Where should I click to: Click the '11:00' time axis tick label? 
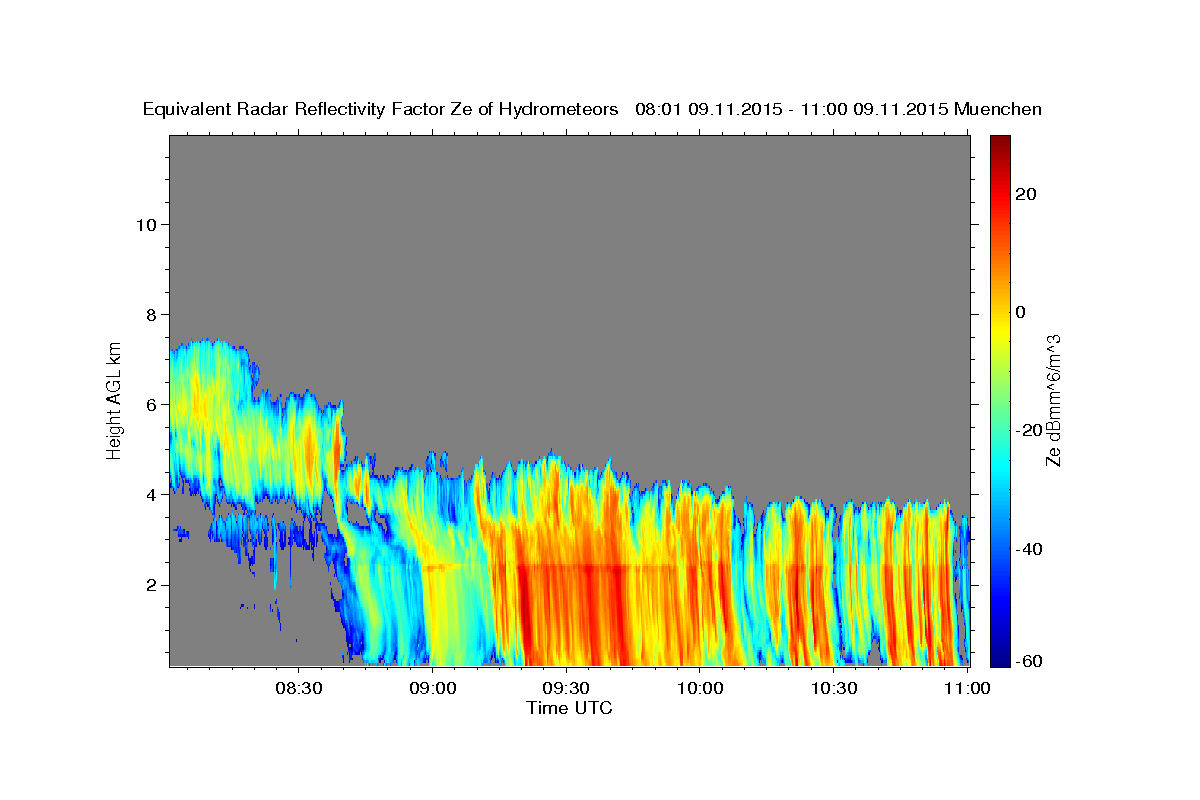pyautogui.click(x=968, y=688)
